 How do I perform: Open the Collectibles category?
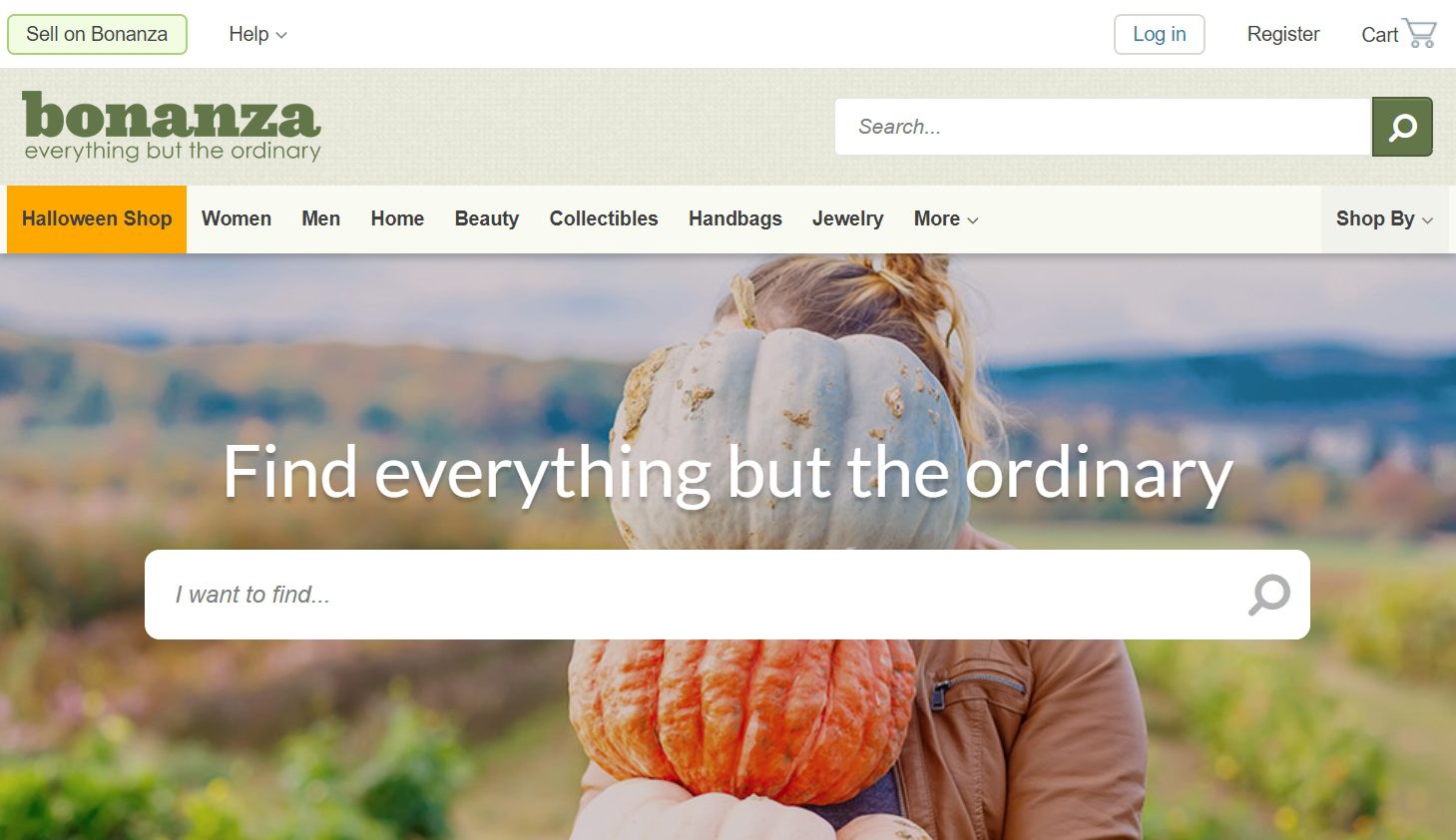click(x=604, y=218)
